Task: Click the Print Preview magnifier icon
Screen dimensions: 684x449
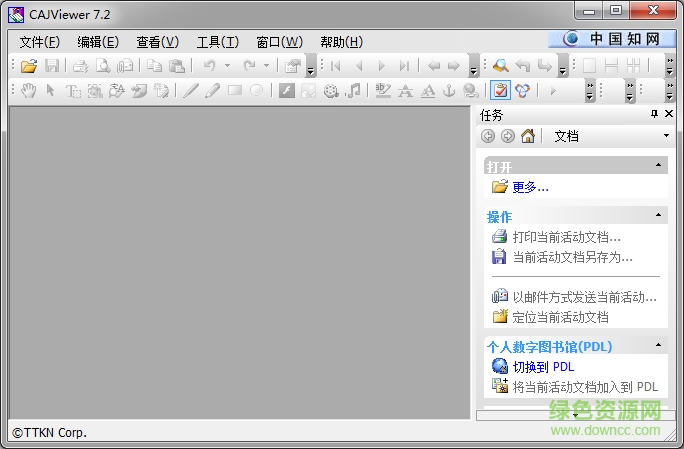Action: coord(103,66)
